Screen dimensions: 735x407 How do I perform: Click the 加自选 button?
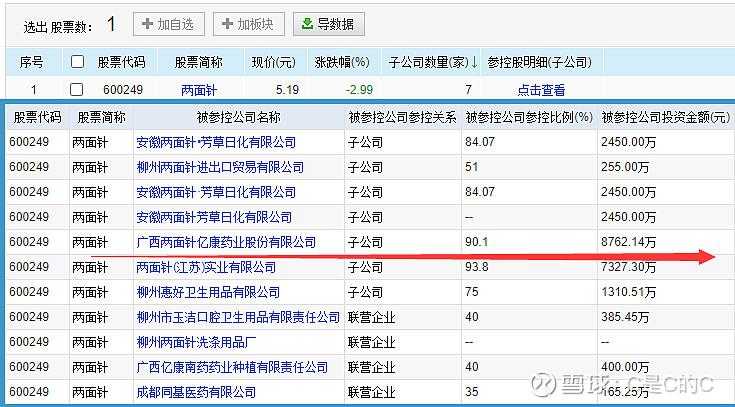coord(169,24)
